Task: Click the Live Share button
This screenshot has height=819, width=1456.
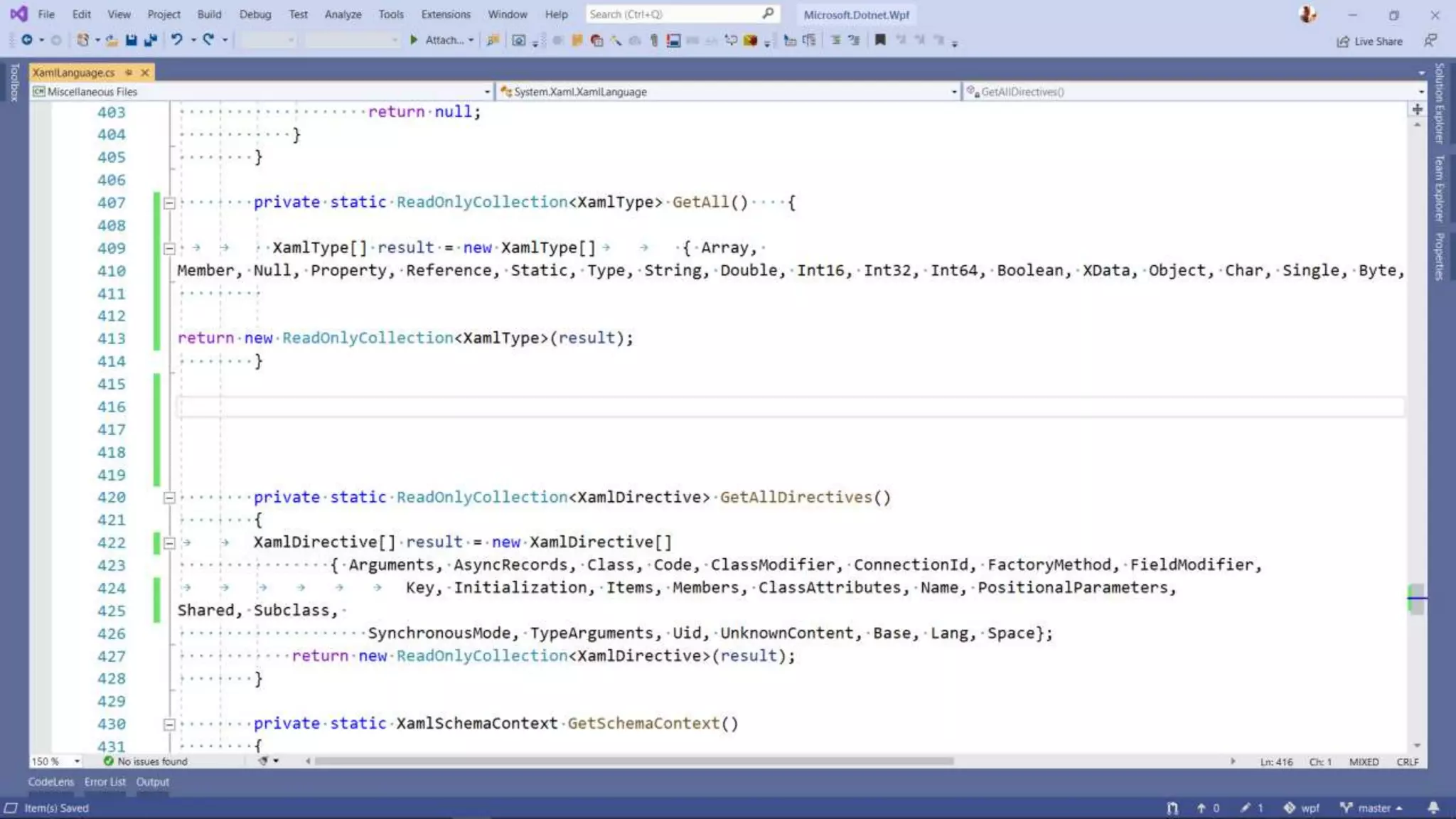Action: tap(1369, 41)
